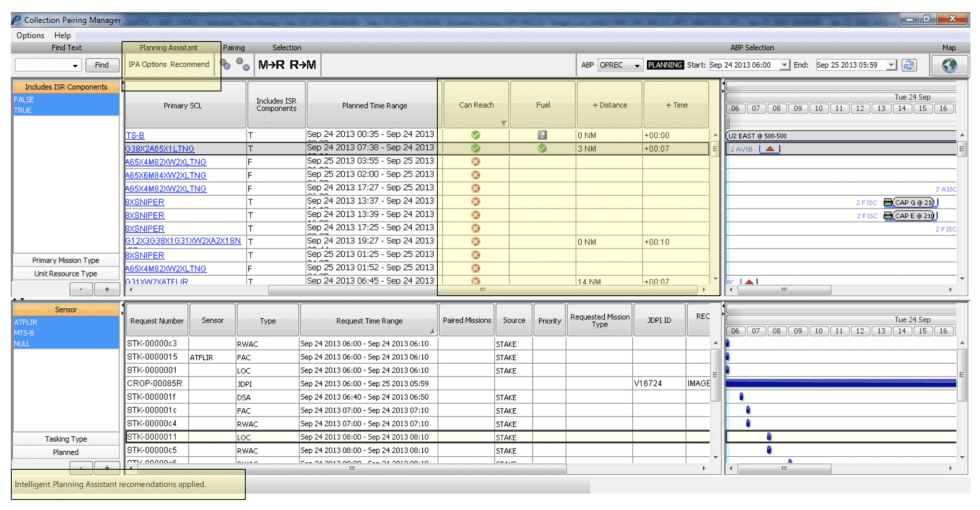
Task: Click green Fuel check in G38X2A65X1LTNG row
Action: click(542, 148)
